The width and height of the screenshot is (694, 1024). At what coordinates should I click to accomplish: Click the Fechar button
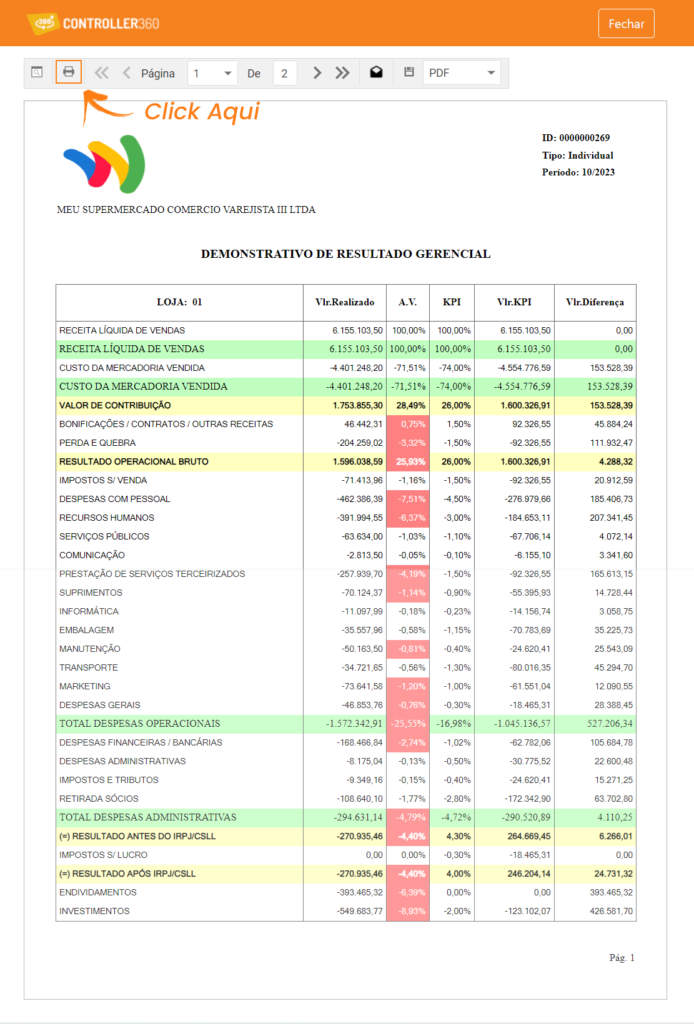pyautogui.click(x=626, y=24)
